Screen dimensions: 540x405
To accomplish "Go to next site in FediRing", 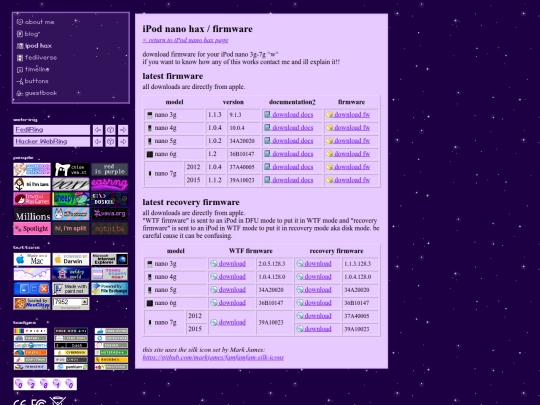I will 123,130.
